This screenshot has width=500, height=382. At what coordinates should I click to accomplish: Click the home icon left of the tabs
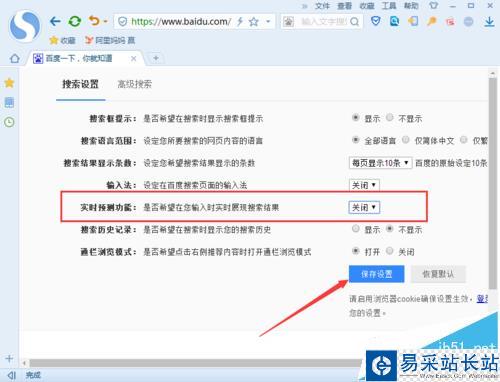click(15, 59)
